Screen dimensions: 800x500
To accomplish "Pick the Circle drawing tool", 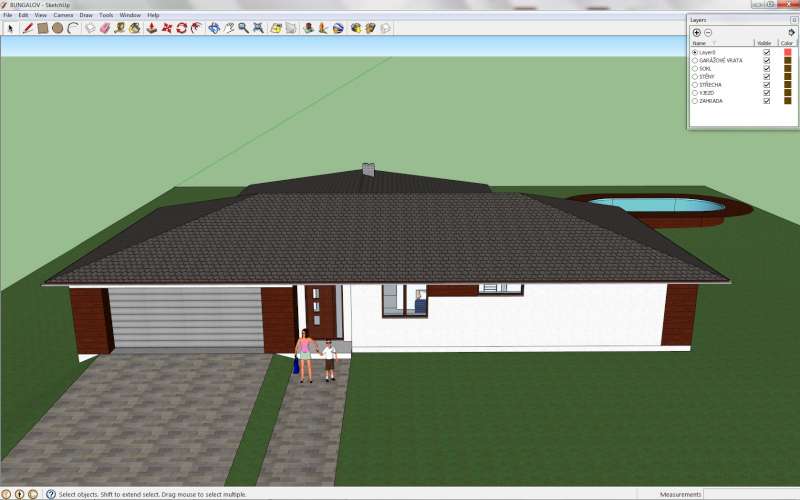I will 58,28.
